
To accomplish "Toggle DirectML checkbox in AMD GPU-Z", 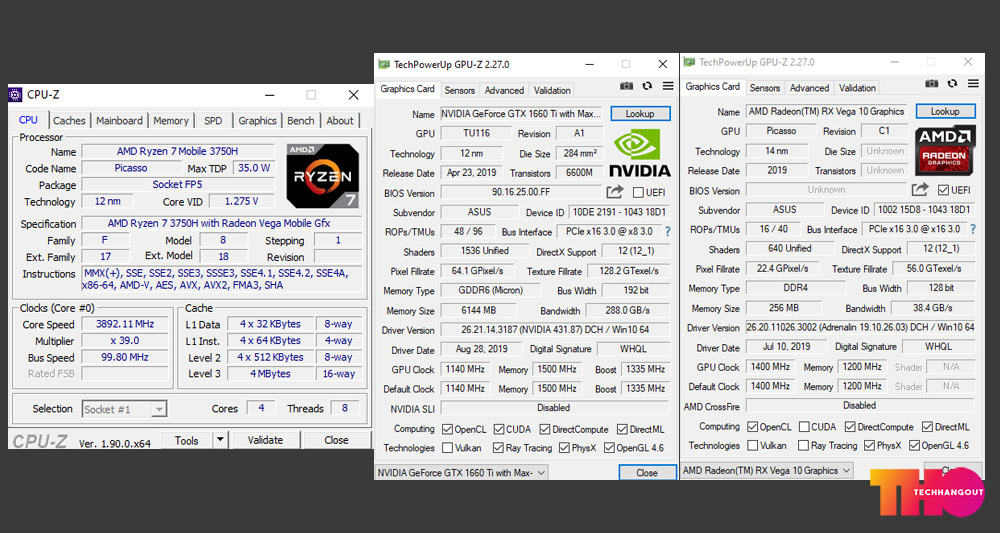I will point(927,427).
